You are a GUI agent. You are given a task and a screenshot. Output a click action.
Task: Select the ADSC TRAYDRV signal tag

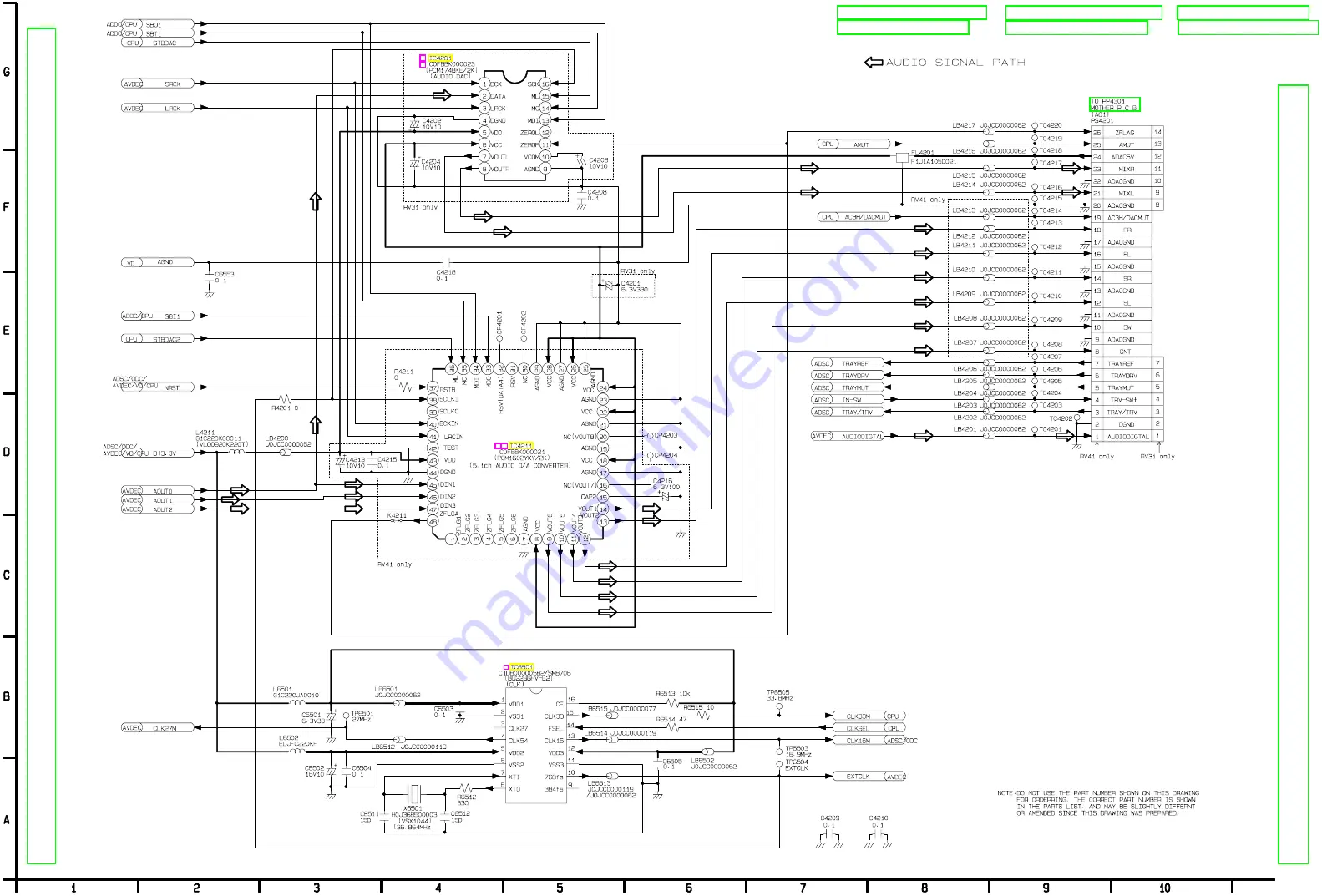pos(846,376)
